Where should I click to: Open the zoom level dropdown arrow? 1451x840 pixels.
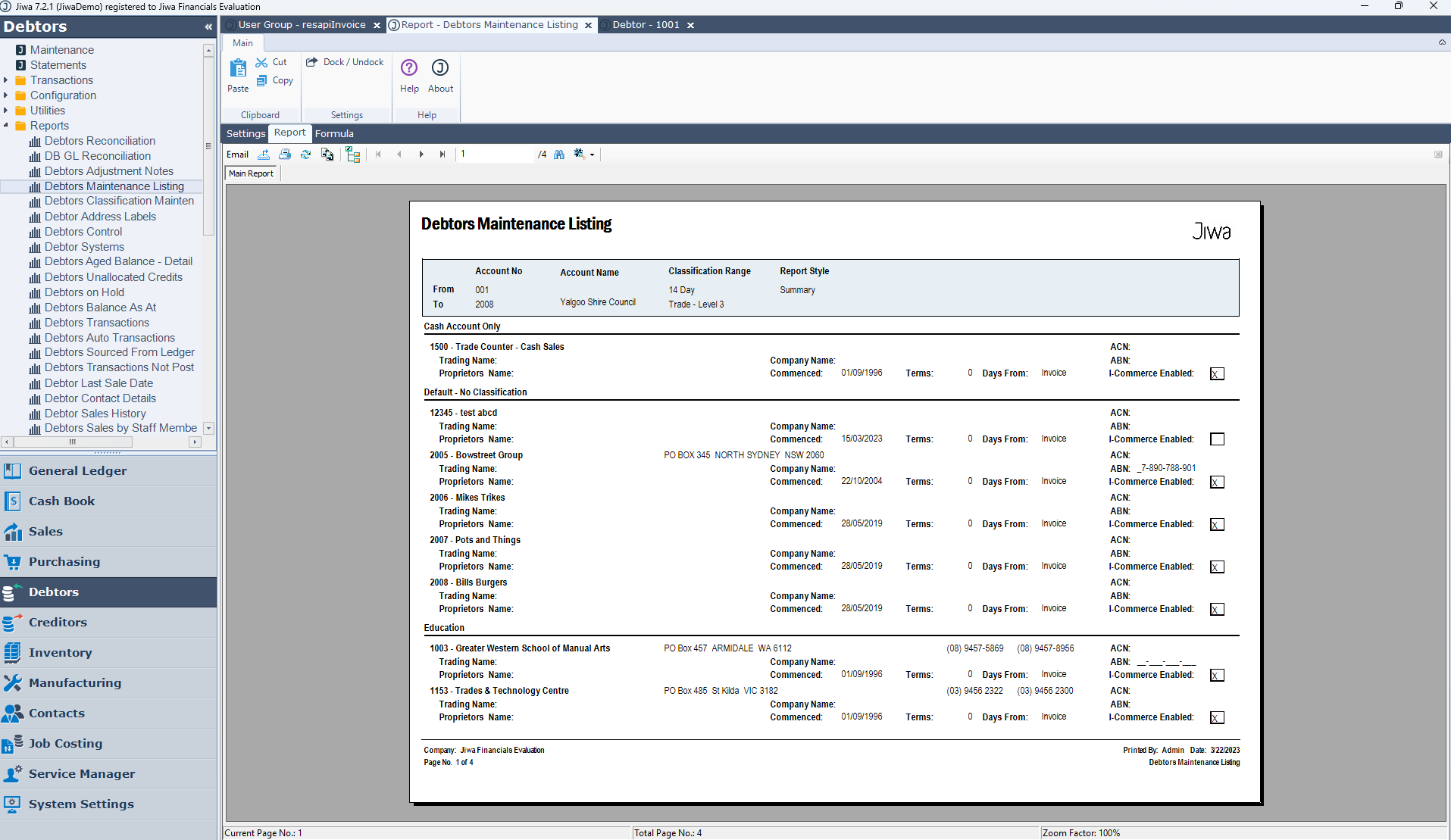[x=593, y=155]
